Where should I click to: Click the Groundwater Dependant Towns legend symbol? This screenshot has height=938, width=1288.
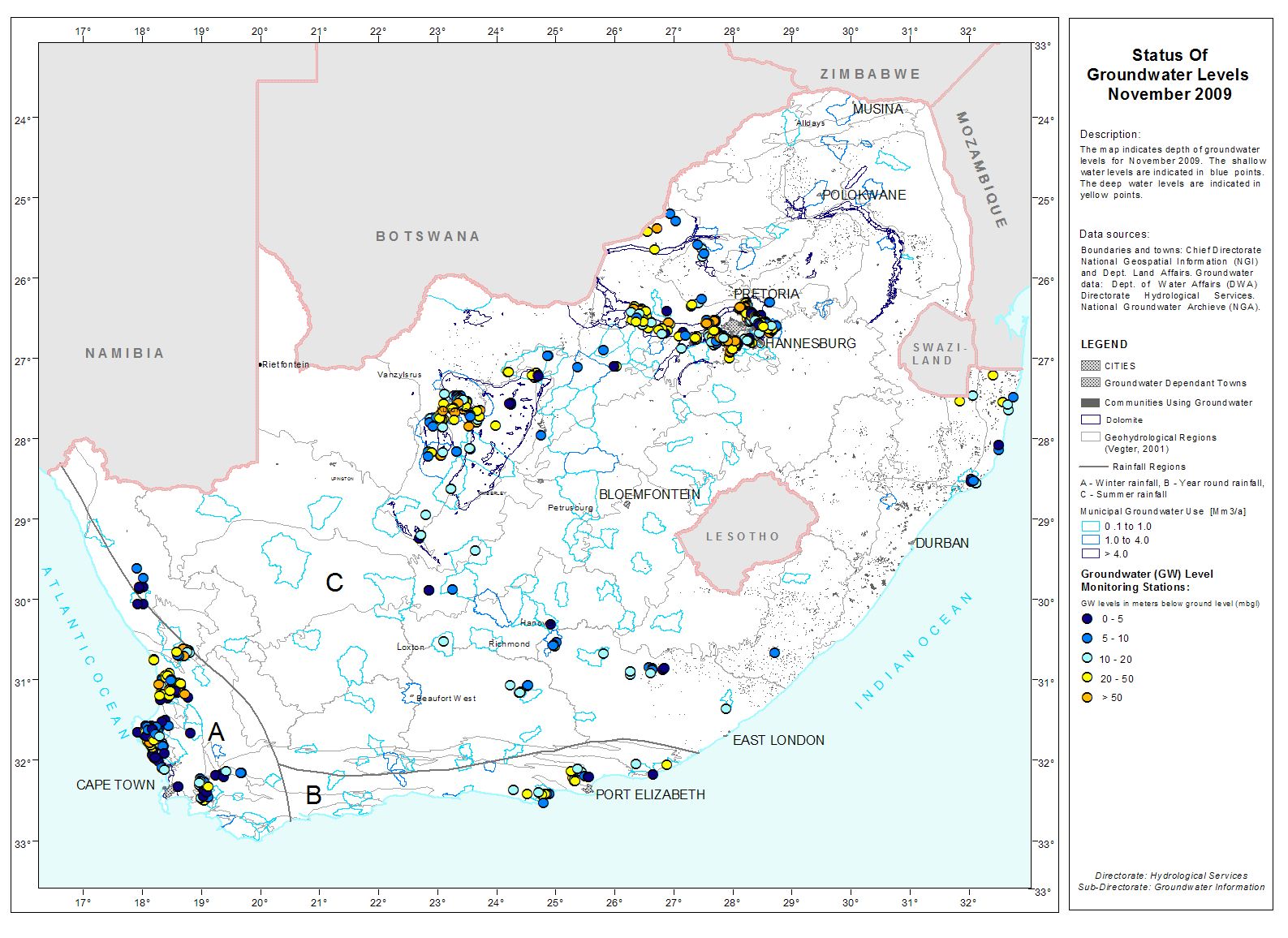click(1090, 383)
